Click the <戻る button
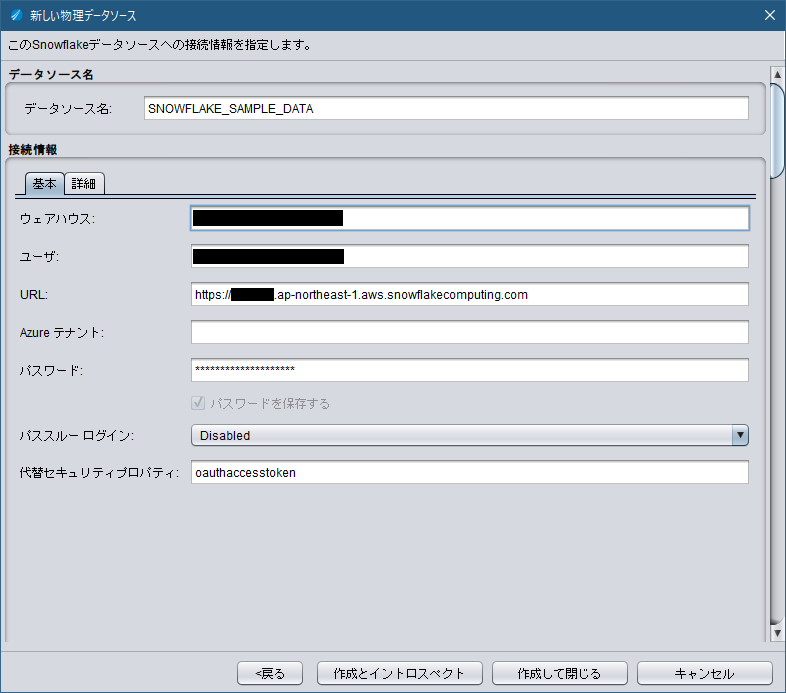This screenshot has height=693, width=786. click(x=270, y=673)
